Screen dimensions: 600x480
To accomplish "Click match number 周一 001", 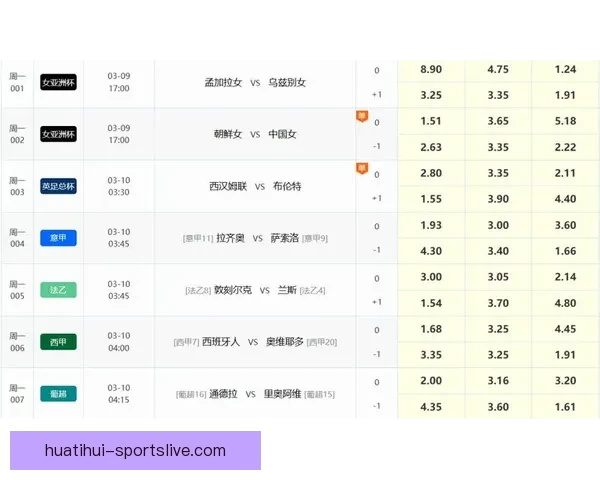I will coord(17,82).
